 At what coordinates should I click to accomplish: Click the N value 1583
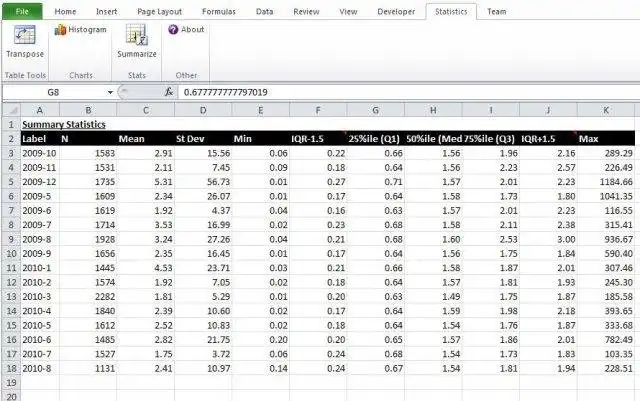click(88, 154)
